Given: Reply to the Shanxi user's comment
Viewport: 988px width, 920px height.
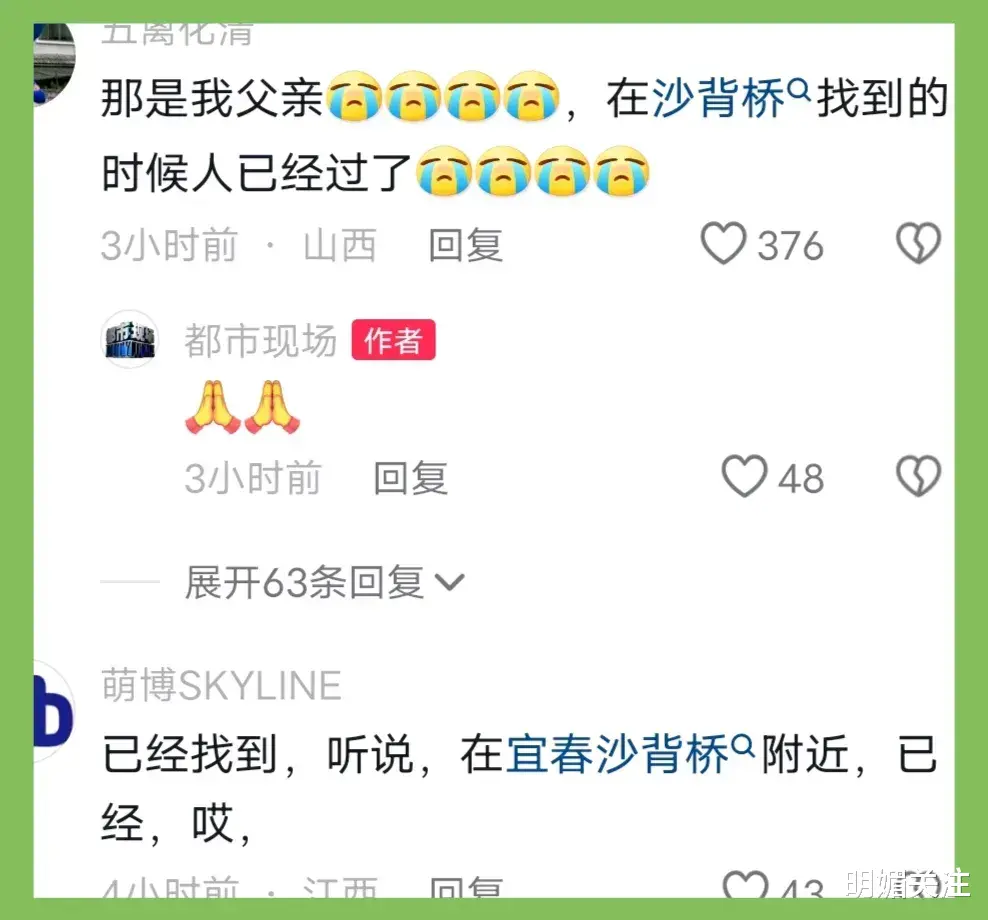Looking at the screenshot, I should [466, 245].
